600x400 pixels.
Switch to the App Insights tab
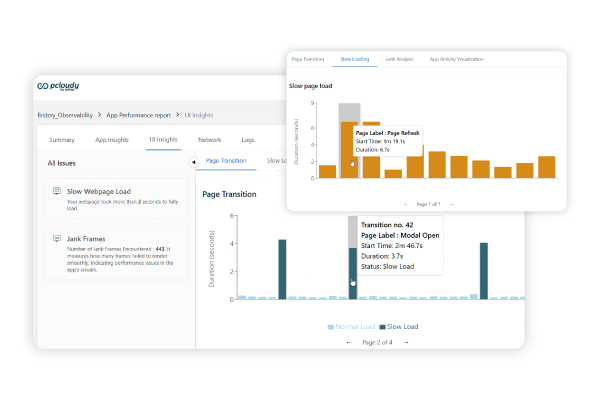click(112, 140)
